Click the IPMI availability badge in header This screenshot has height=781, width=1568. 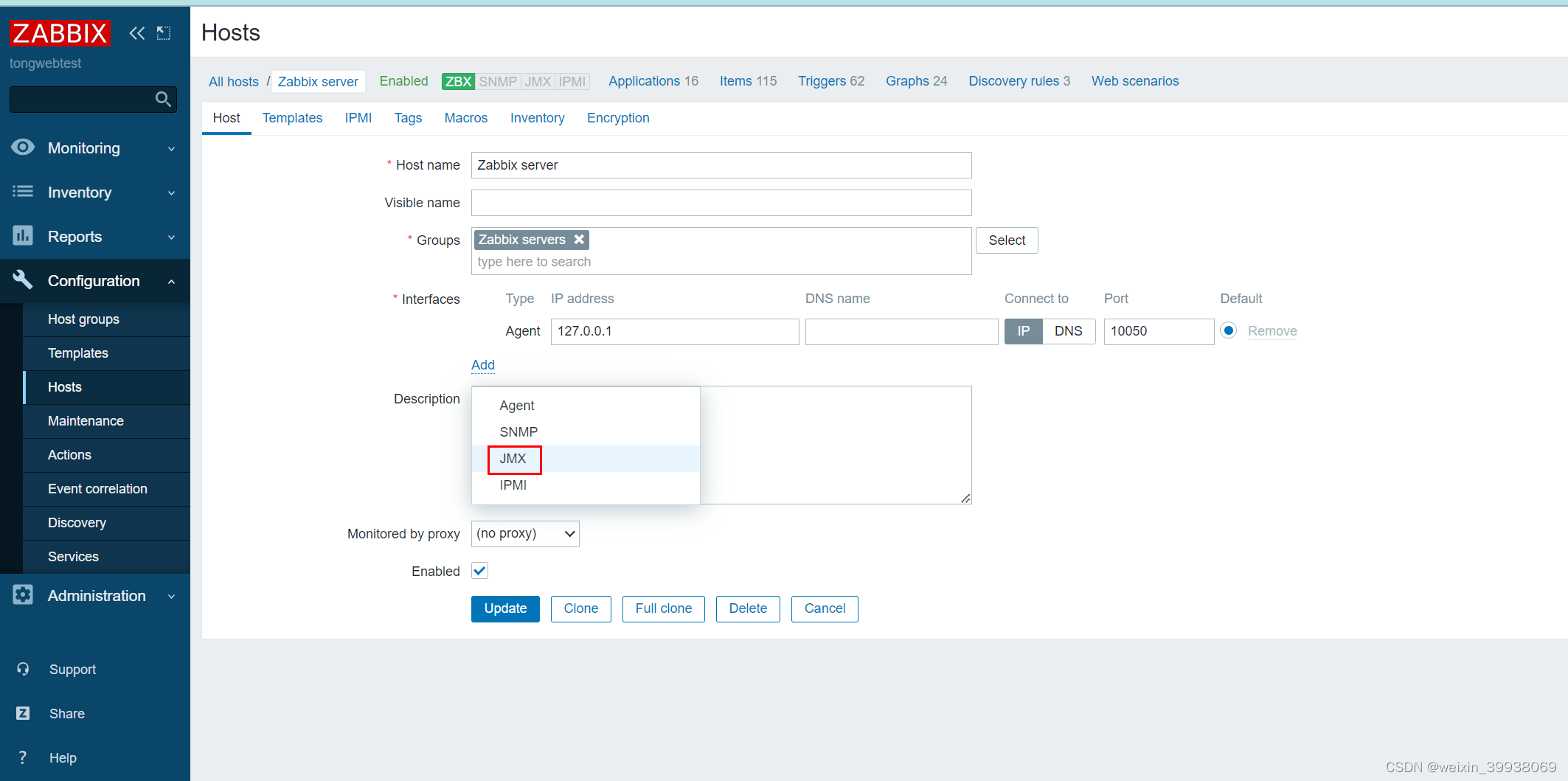(572, 81)
